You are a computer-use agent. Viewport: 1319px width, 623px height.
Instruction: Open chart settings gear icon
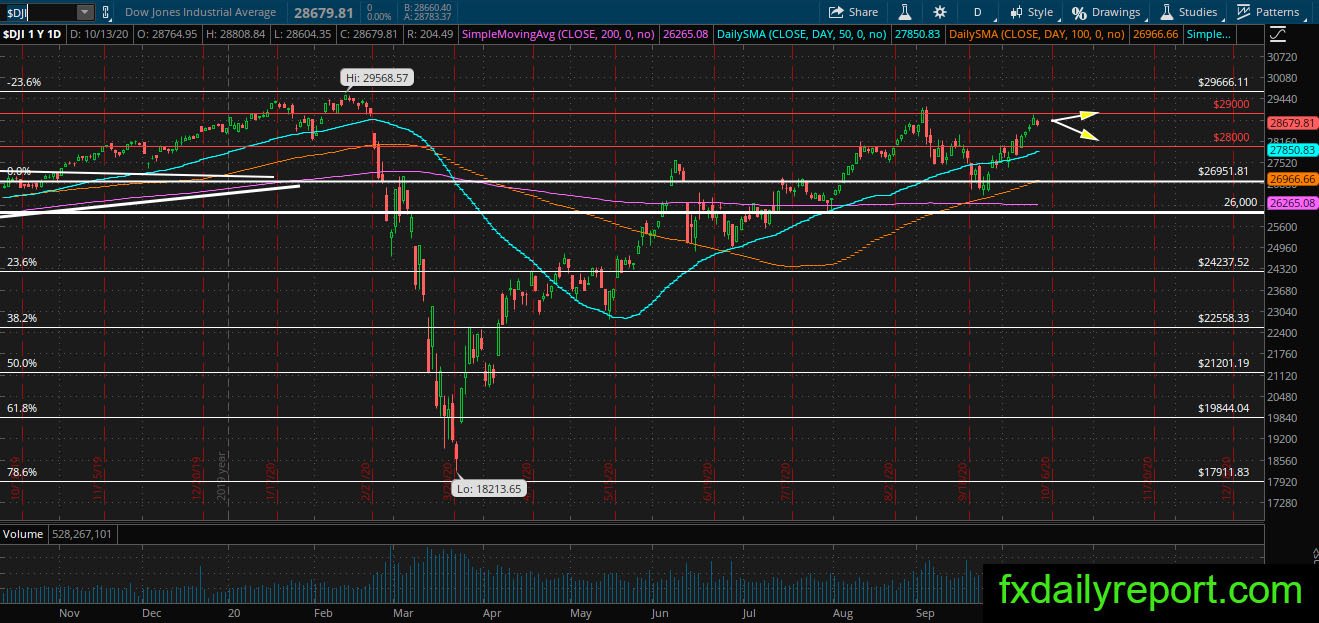pyautogui.click(x=939, y=12)
